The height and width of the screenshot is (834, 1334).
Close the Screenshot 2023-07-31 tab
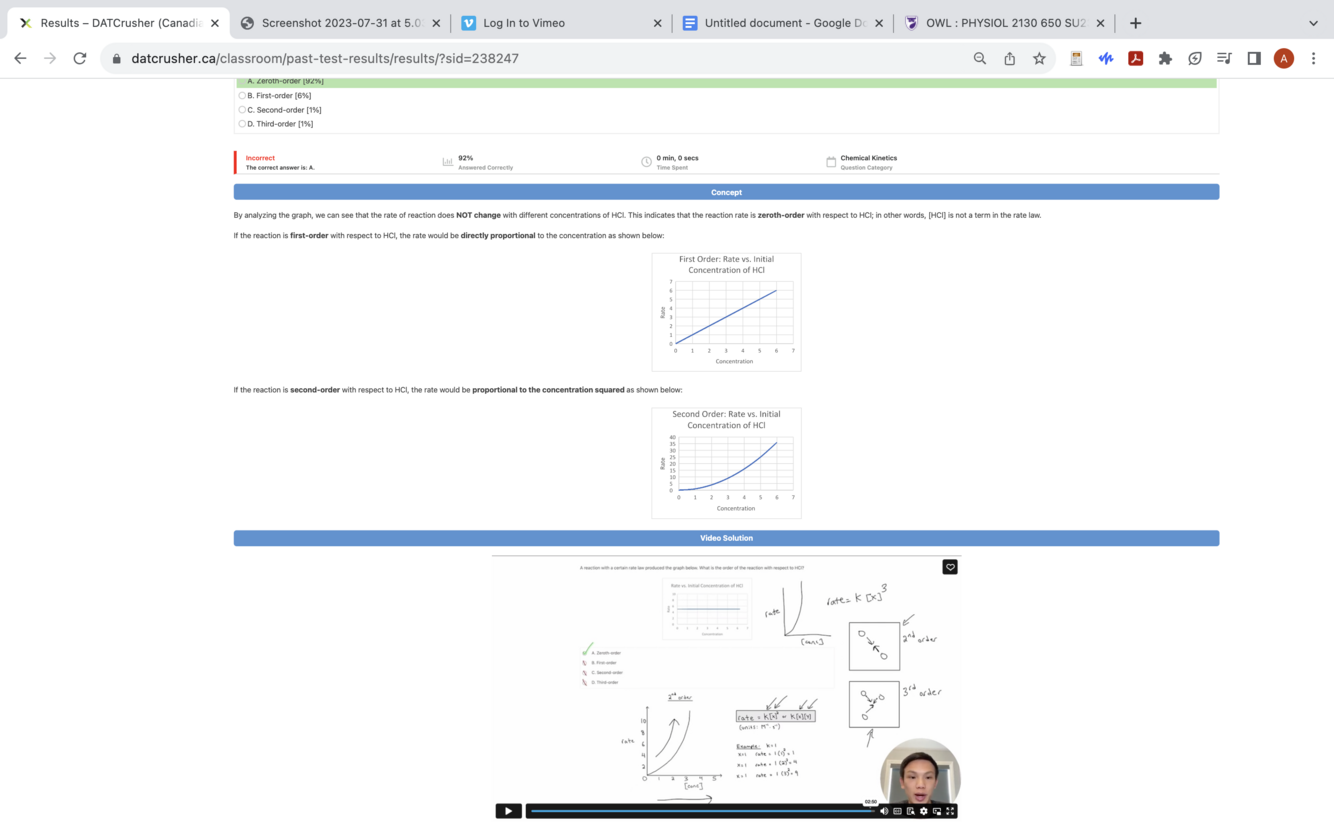(436, 23)
